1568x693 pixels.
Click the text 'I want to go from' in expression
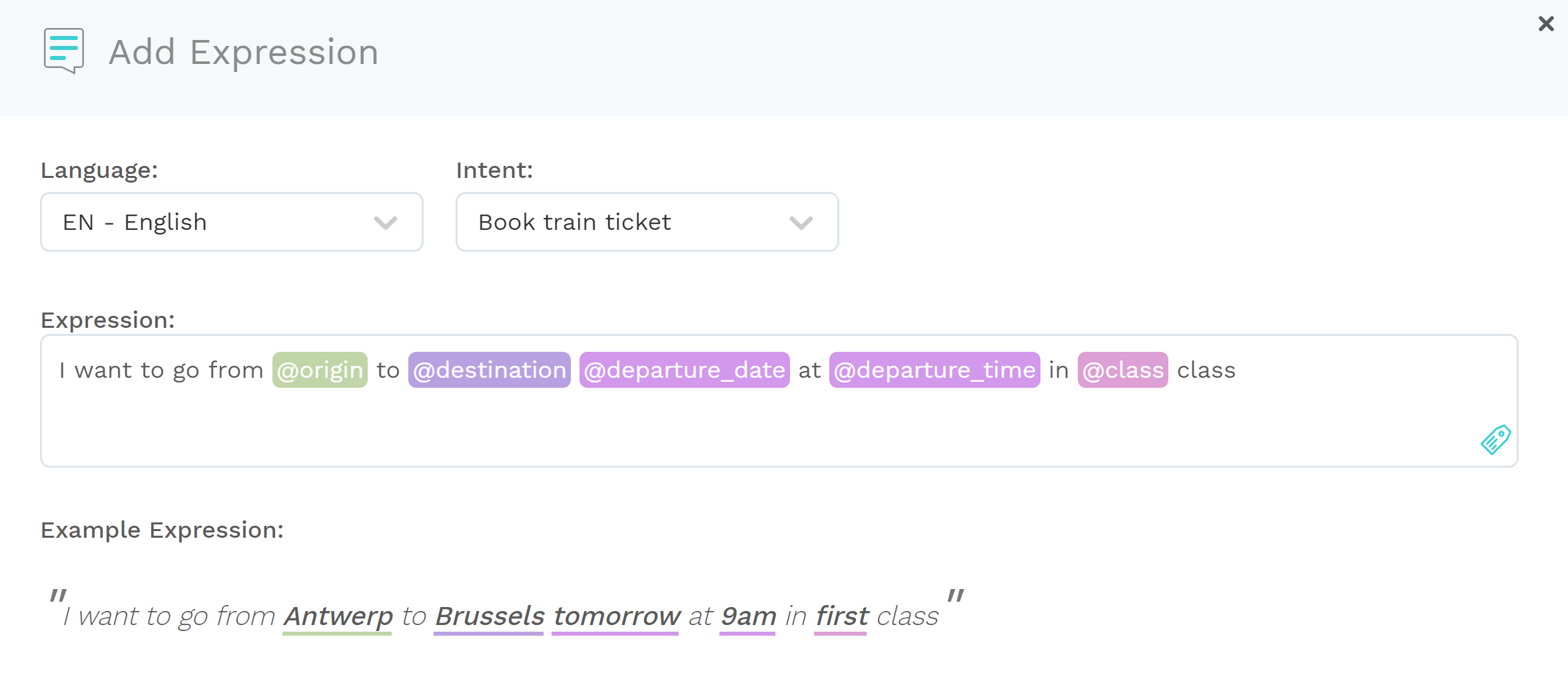(161, 370)
